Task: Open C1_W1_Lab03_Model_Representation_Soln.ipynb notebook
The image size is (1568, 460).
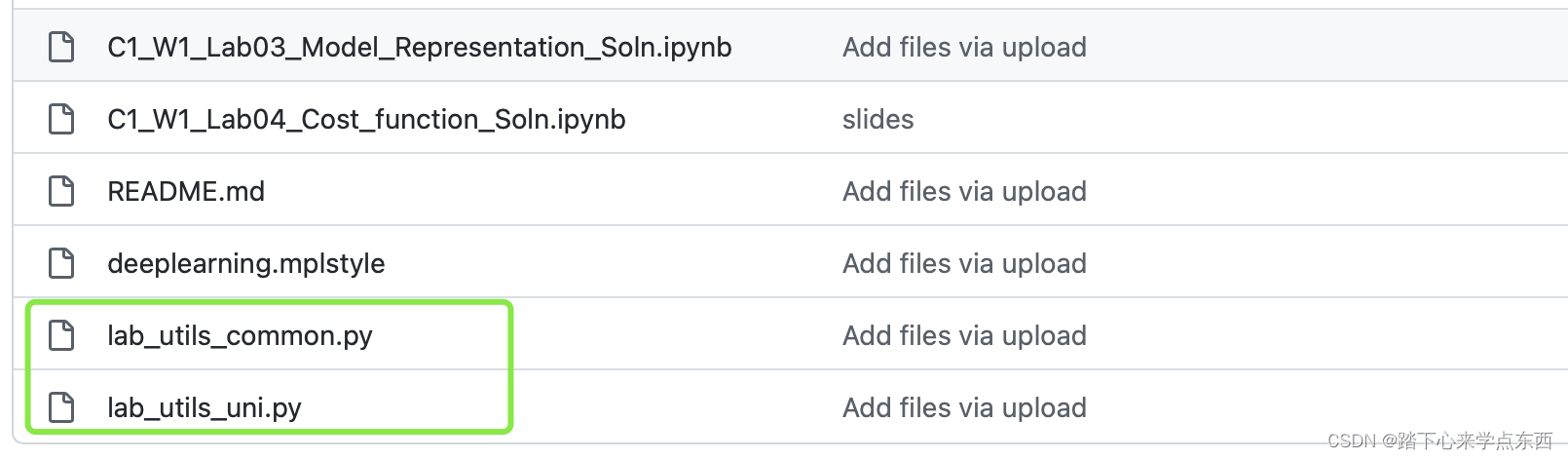Action: coord(419,47)
